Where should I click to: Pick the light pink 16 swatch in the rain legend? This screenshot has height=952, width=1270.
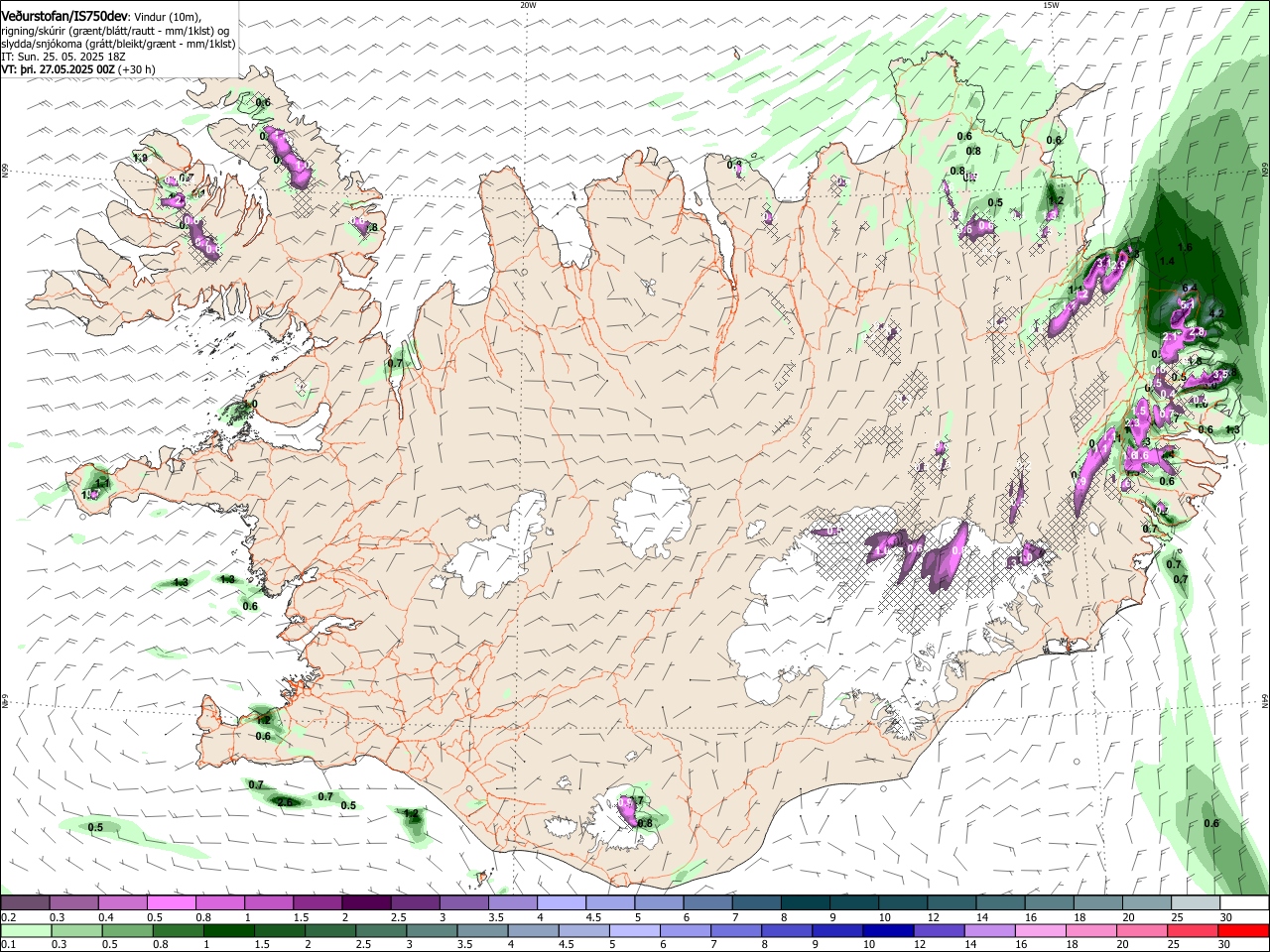1041,930
